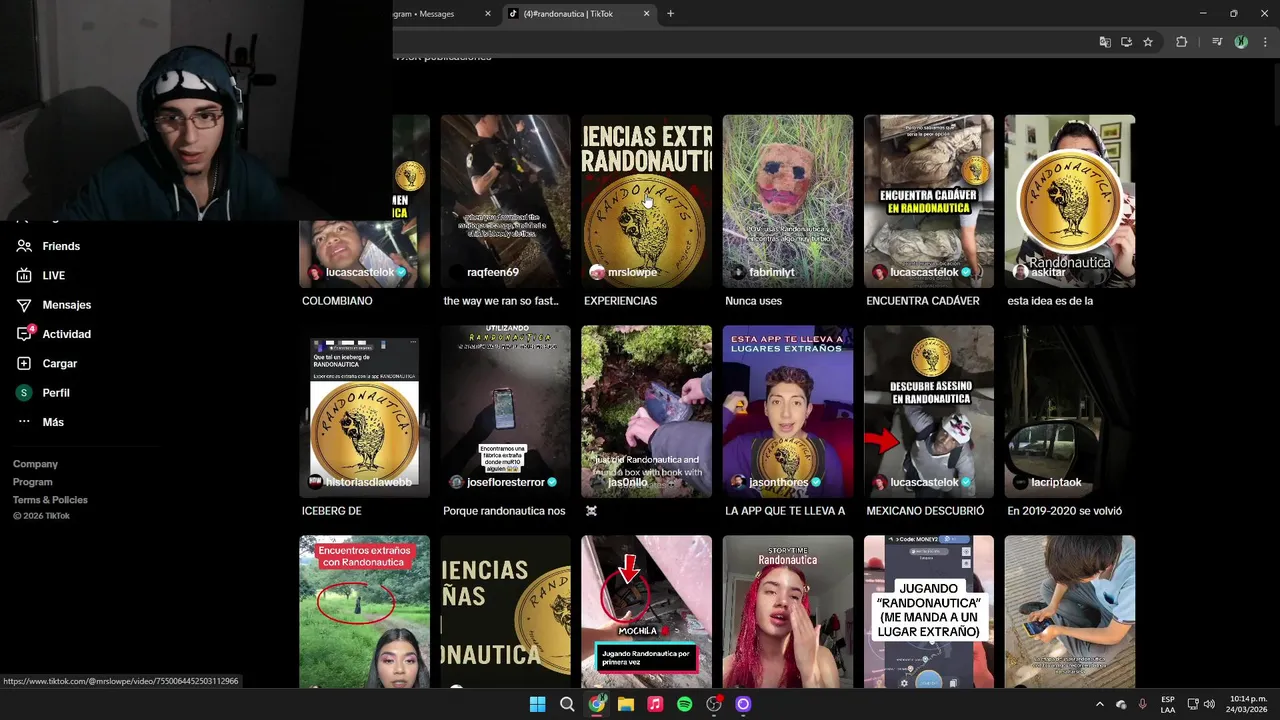Open jas0nllo's found box video thumbnail
Screen dimensions: 1280x720
647,412
